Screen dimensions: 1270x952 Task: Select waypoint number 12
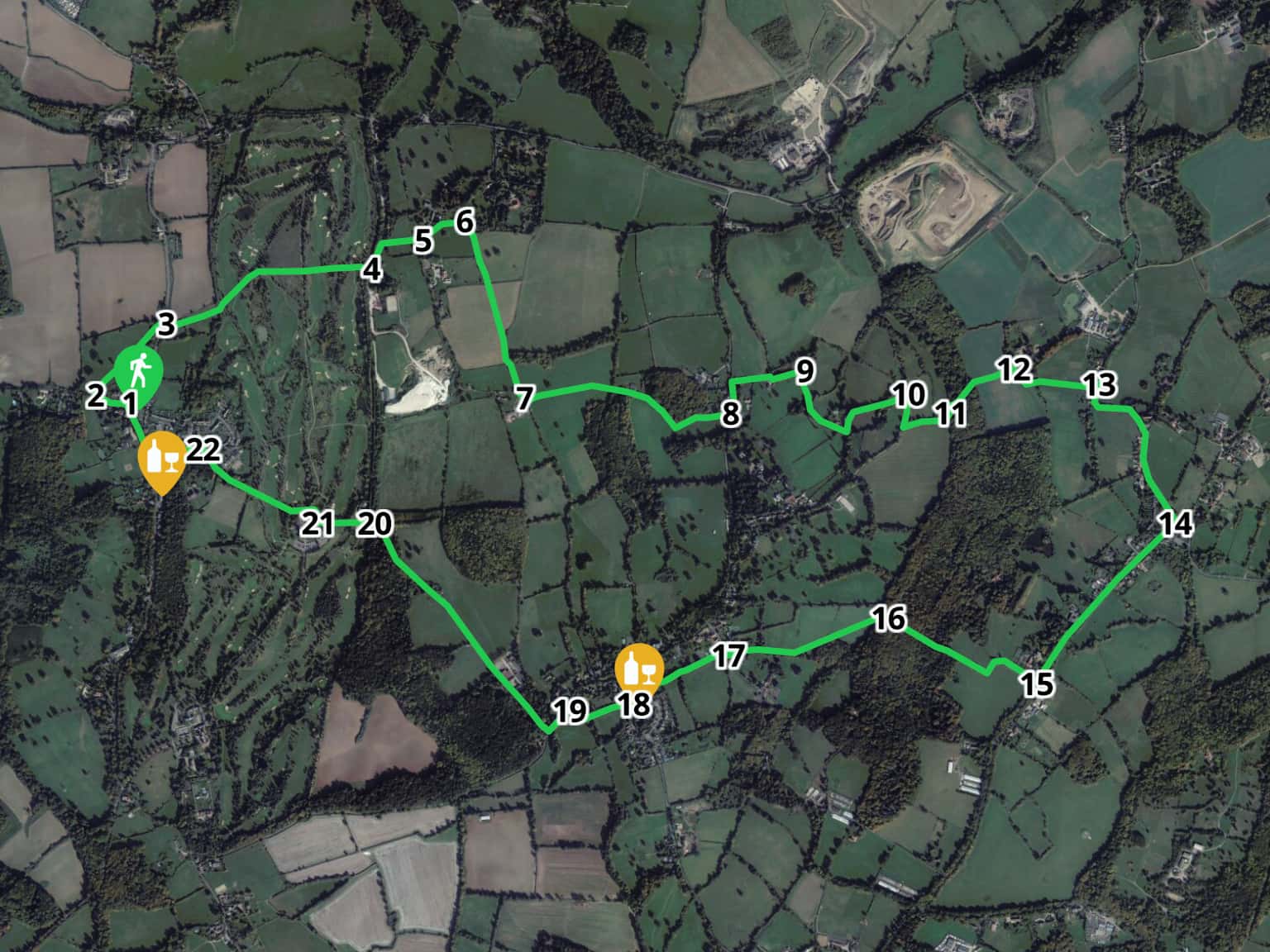pyautogui.click(x=1014, y=369)
